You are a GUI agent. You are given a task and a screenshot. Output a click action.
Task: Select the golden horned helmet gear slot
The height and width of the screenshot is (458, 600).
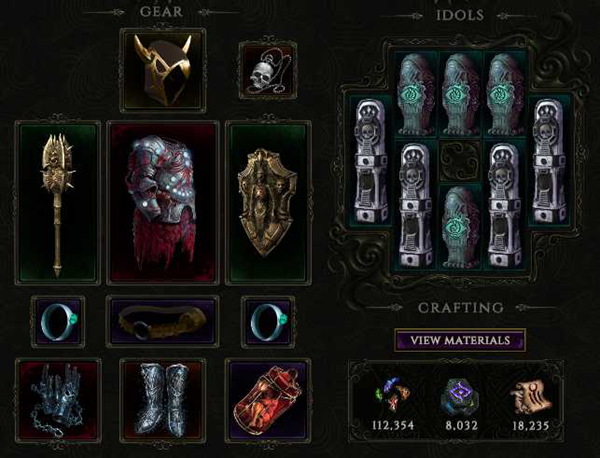pyautogui.click(x=163, y=70)
